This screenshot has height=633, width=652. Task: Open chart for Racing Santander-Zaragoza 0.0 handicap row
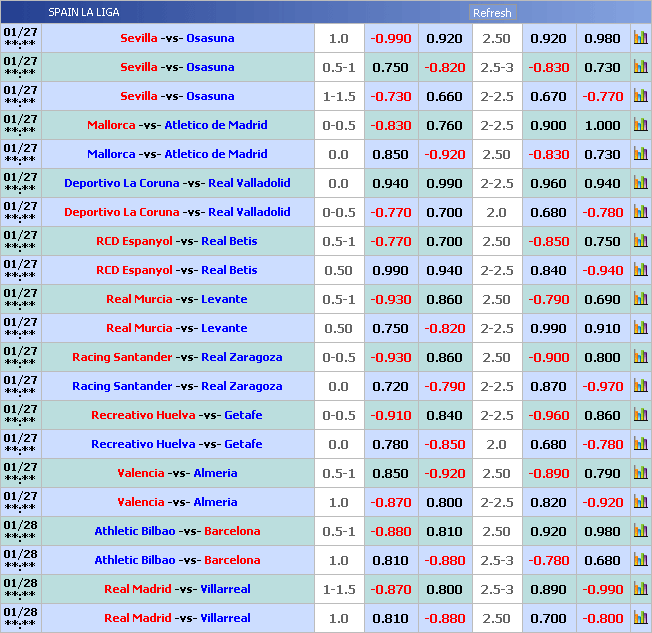[640, 386]
